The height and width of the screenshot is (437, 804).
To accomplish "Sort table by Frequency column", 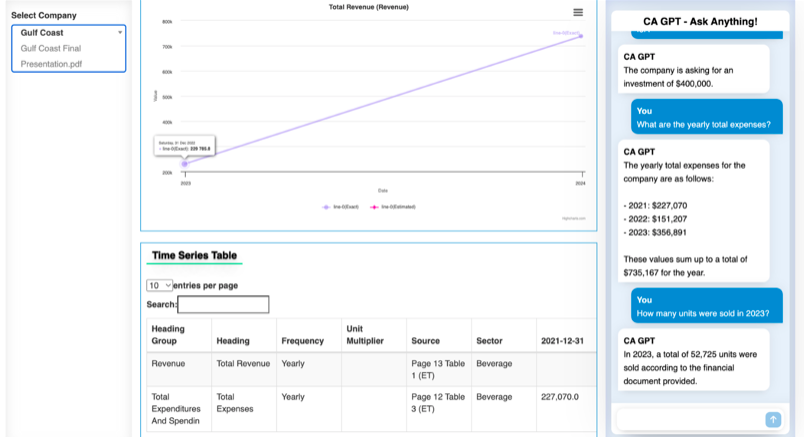I will tap(302, 341).
